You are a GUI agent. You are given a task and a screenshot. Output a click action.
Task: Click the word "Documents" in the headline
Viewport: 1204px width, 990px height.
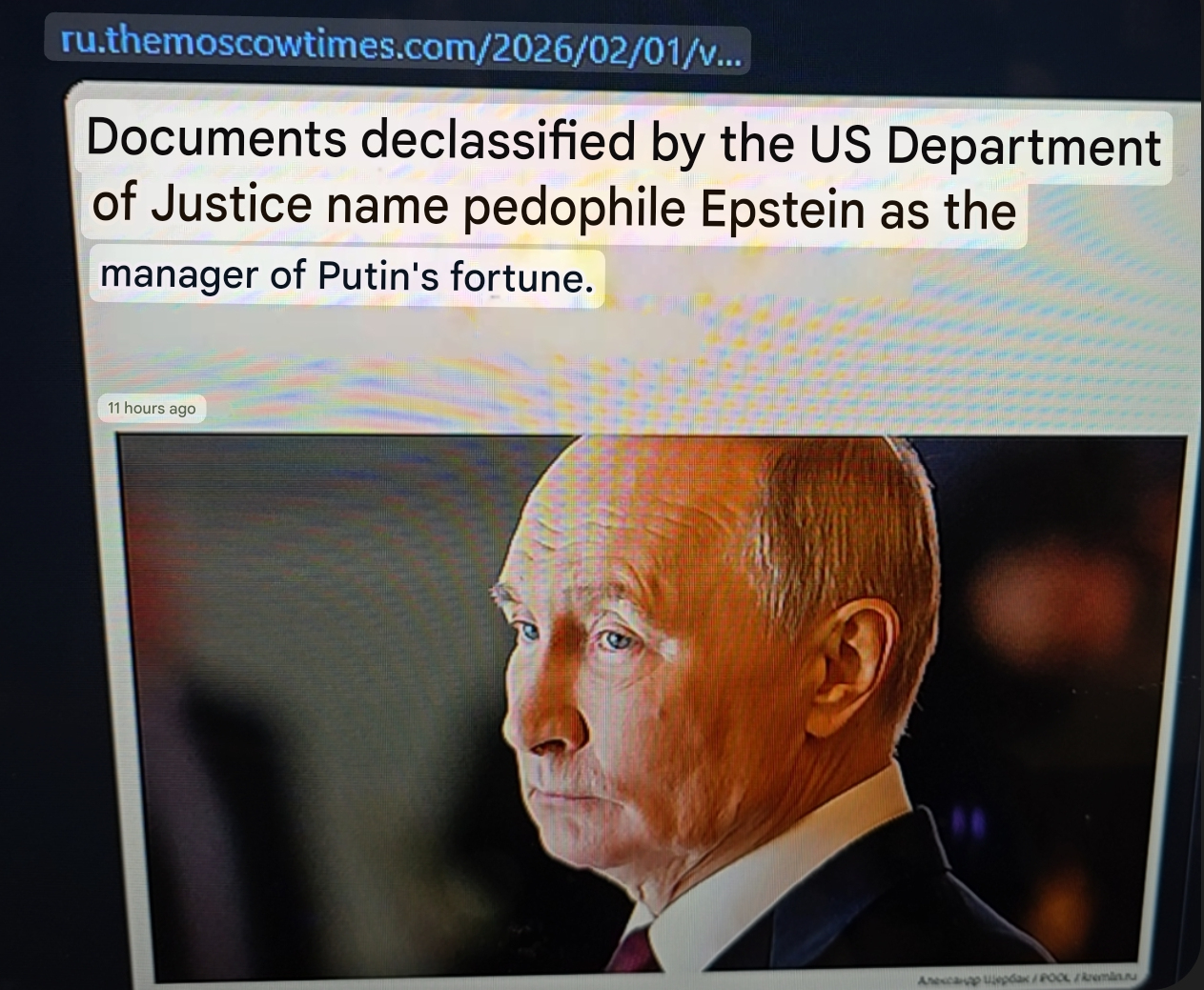point(216,139)
